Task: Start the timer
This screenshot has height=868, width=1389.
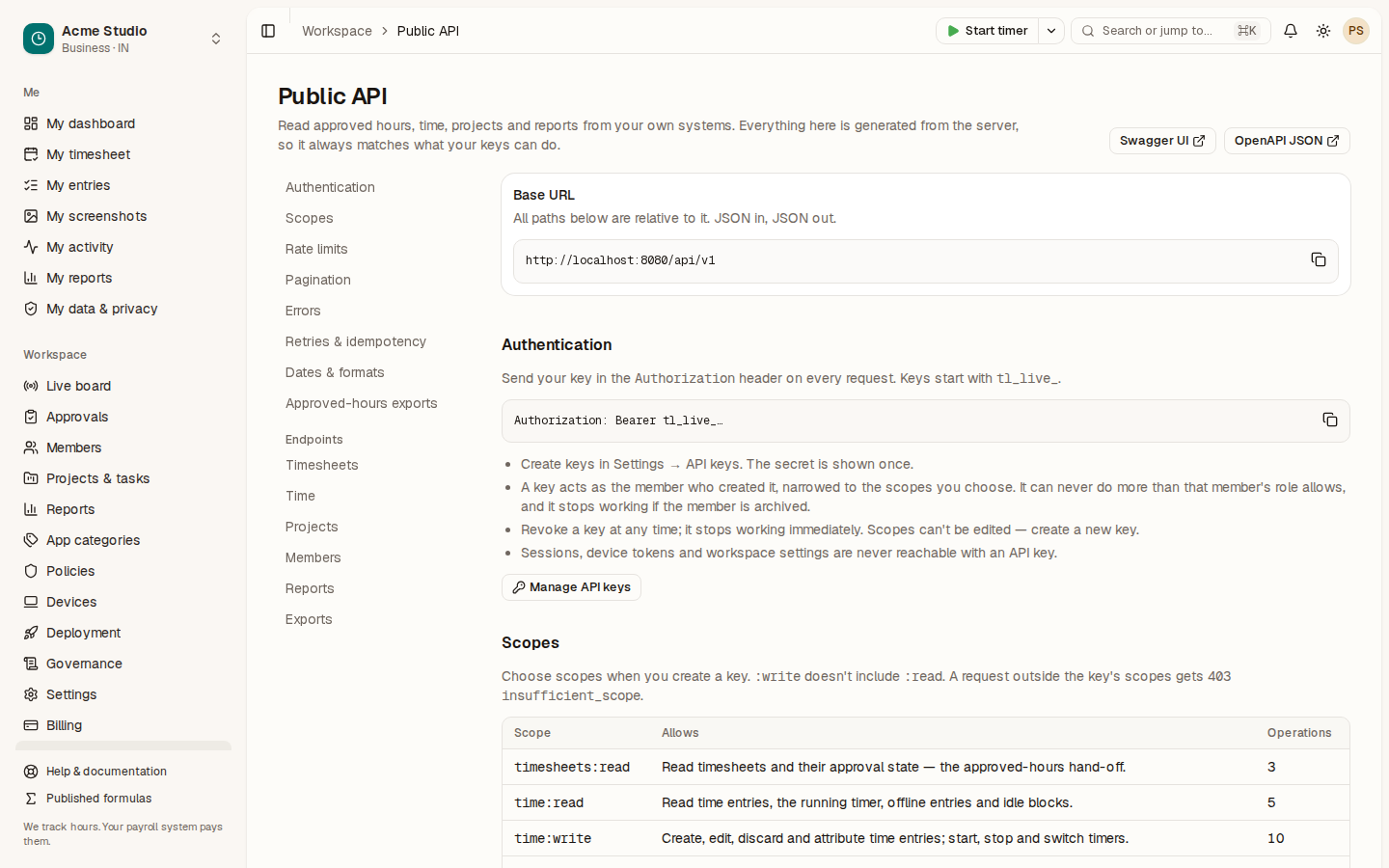Action: (988, 31)
